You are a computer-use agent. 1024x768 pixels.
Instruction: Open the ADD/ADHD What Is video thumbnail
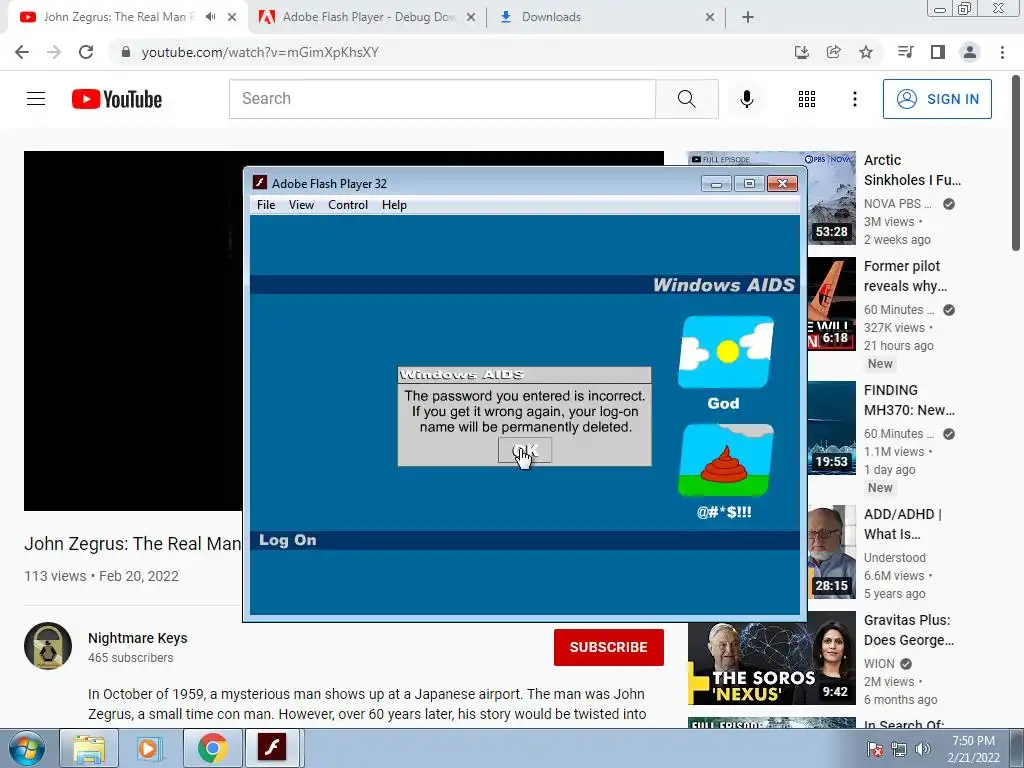pyautogui.click(x=831, y=552)
